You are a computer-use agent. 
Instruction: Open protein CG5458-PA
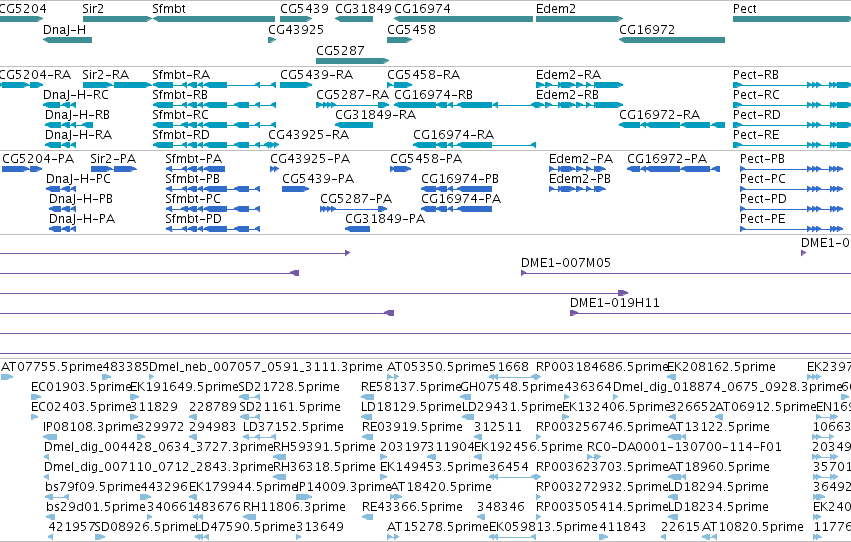pyautogui.click(x=426, y=159)
